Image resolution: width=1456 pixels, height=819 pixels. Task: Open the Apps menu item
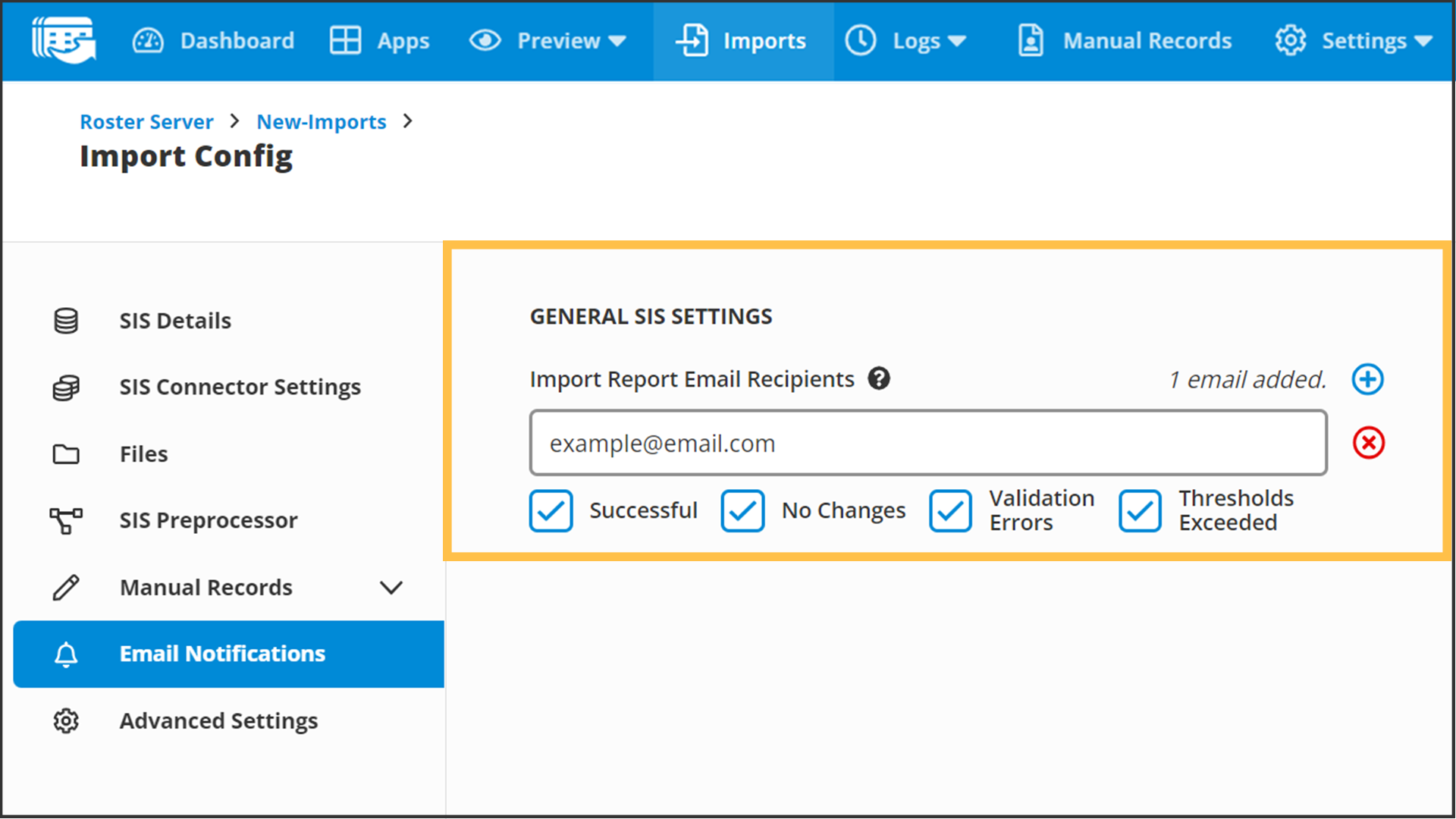pyautogui.click(x=380, y=41)
